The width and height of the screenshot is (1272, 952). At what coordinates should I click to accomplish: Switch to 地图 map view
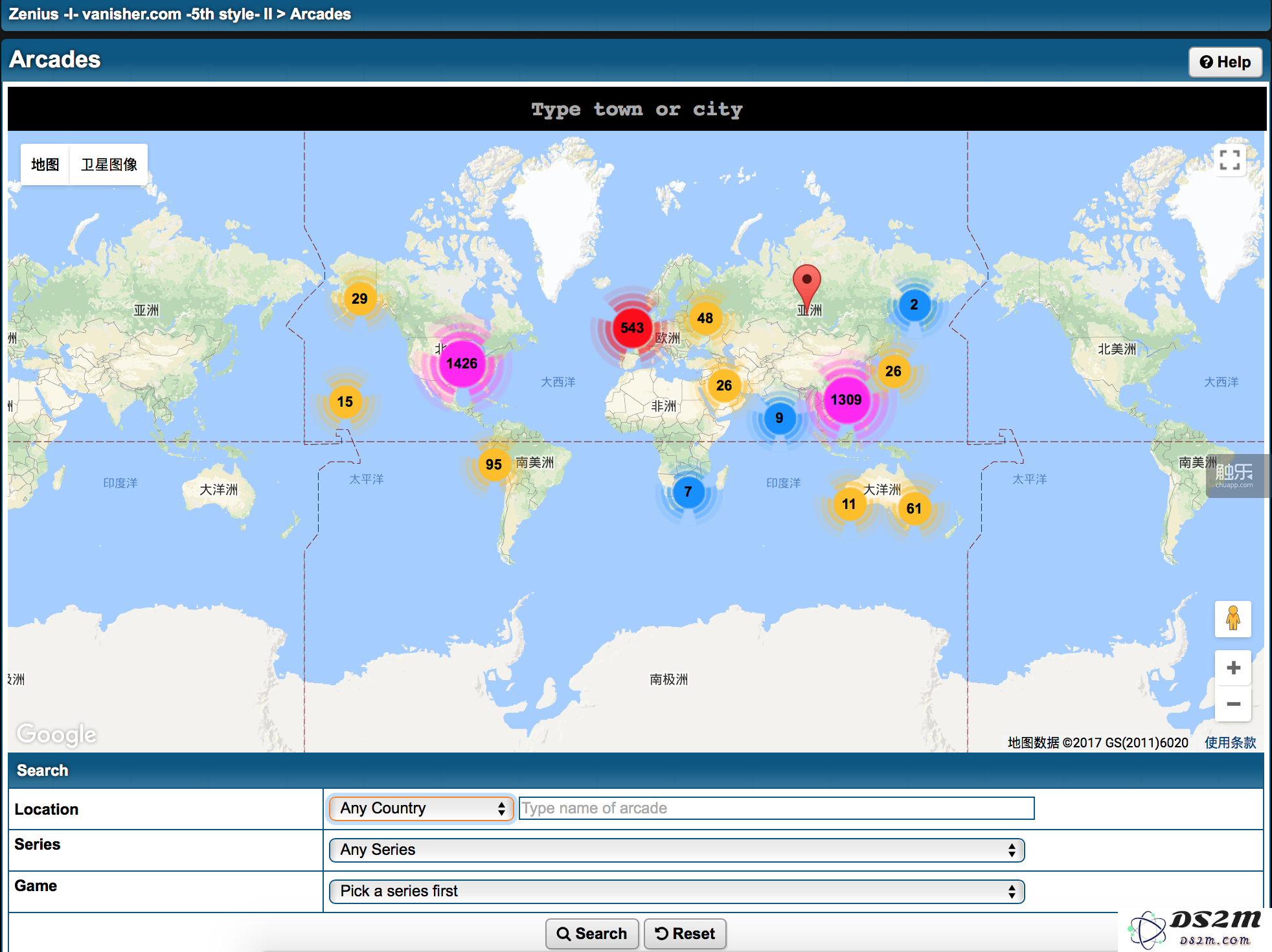(x=45, y=164)
